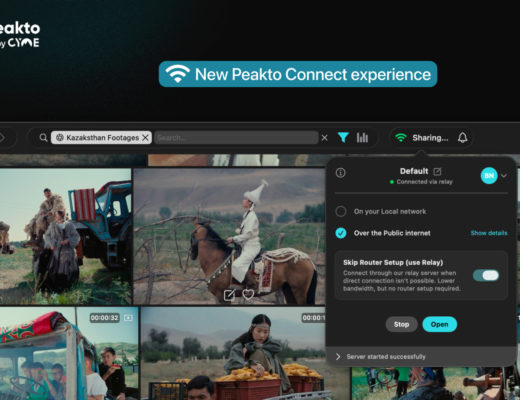
Task: Expand the chevron next to BN avatar
Action: tap(504, 175)
